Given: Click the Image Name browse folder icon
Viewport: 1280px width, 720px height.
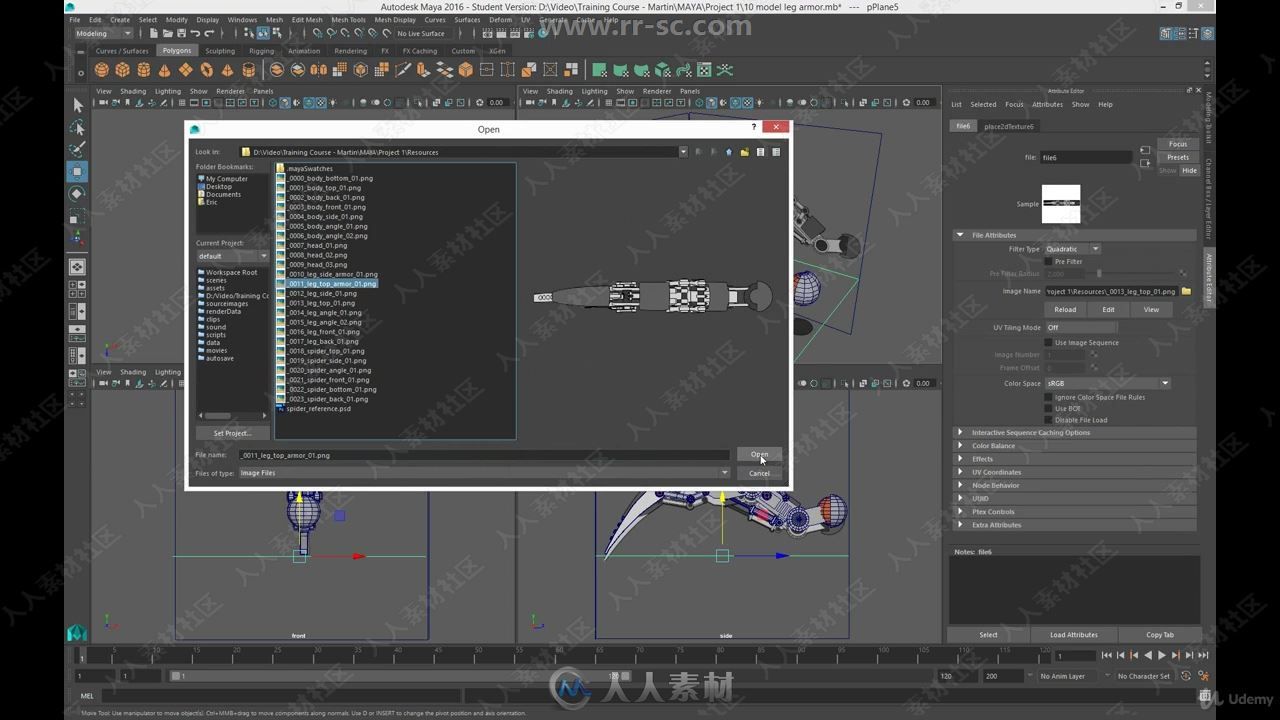Looking at the screenshot, I should click(1186, 291).
